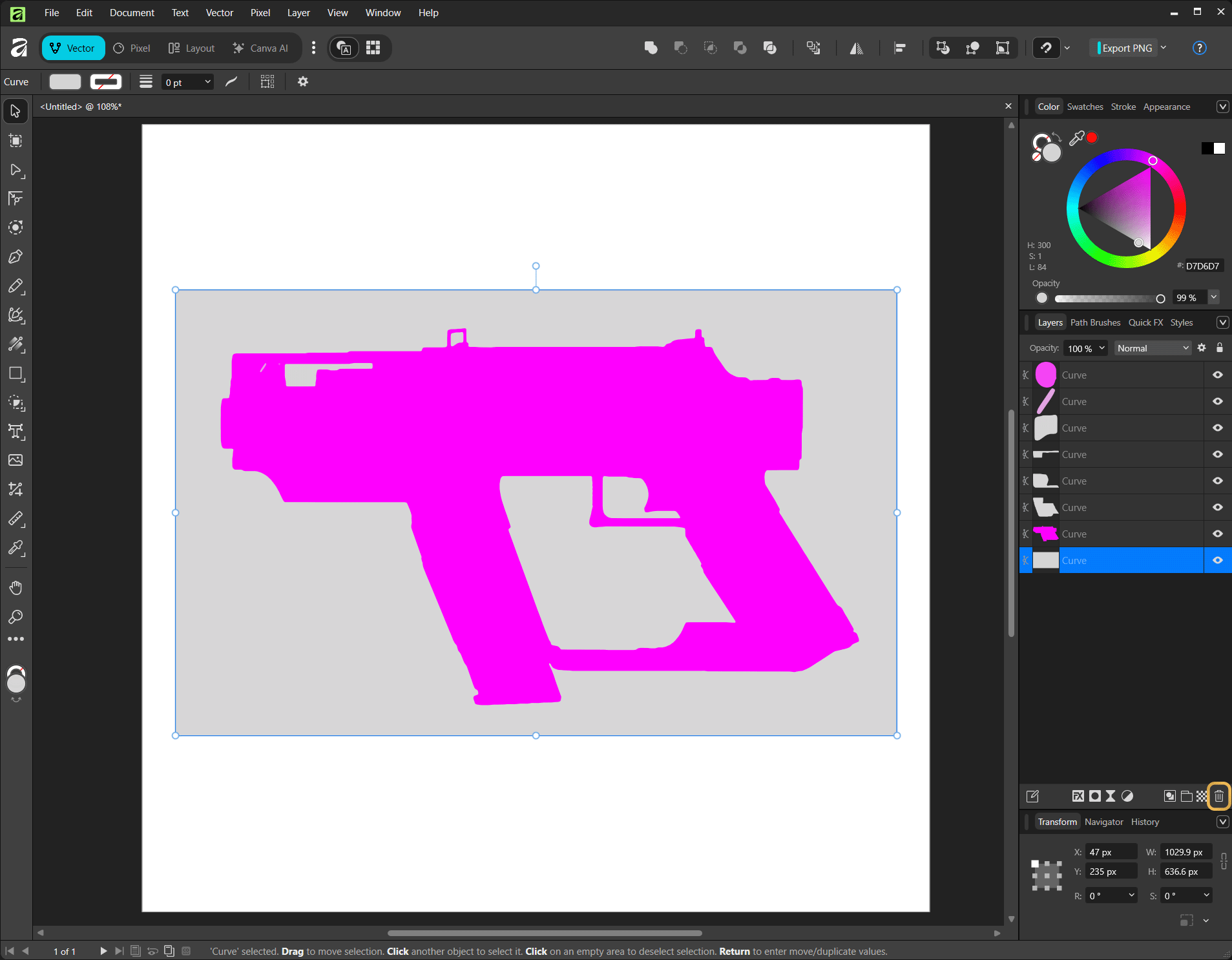Screen dimensions: 1232x960
Task: Select the Rectangle shape tool
Action: pyautogui.click(x=16, y=373)
